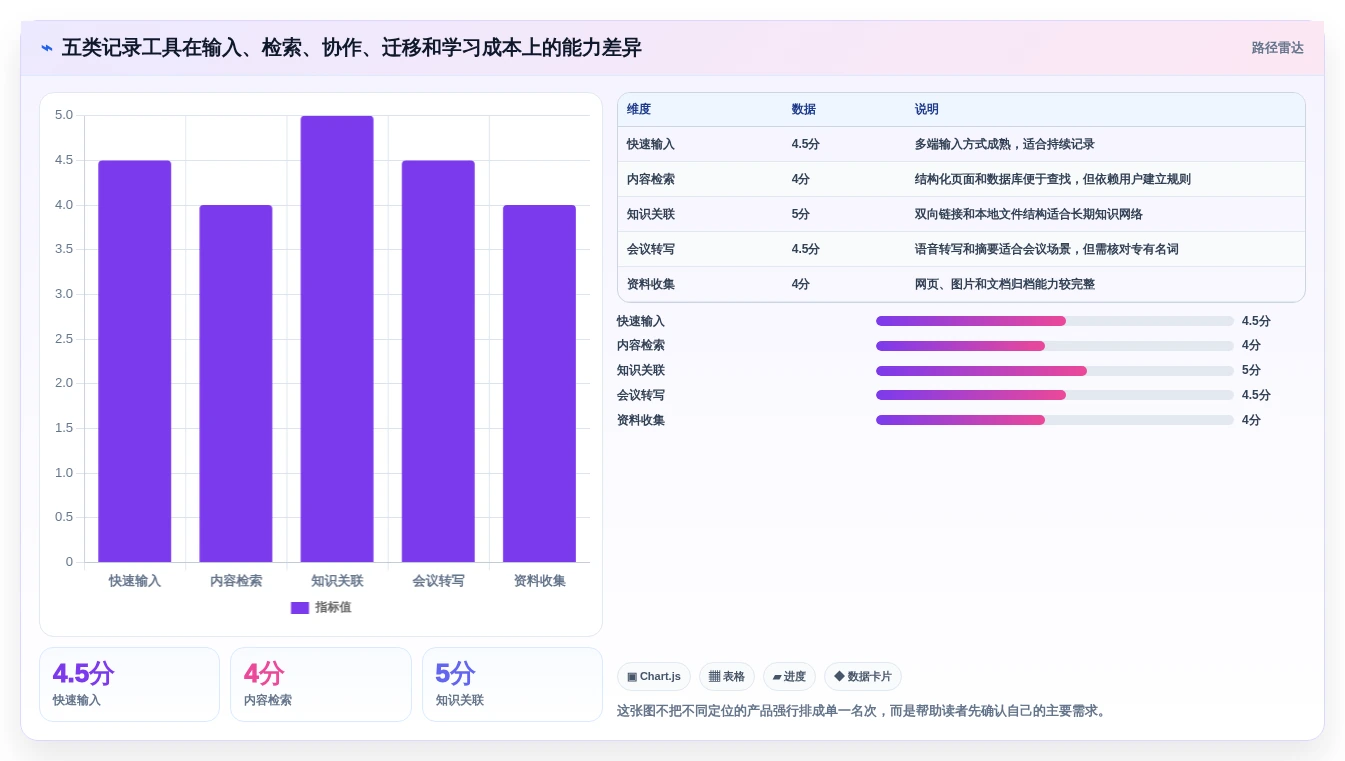The width and height of the screenshot is (1345, 761).
Task: Click the 快速输入 progress bar
Action: tap(1054, 321)
